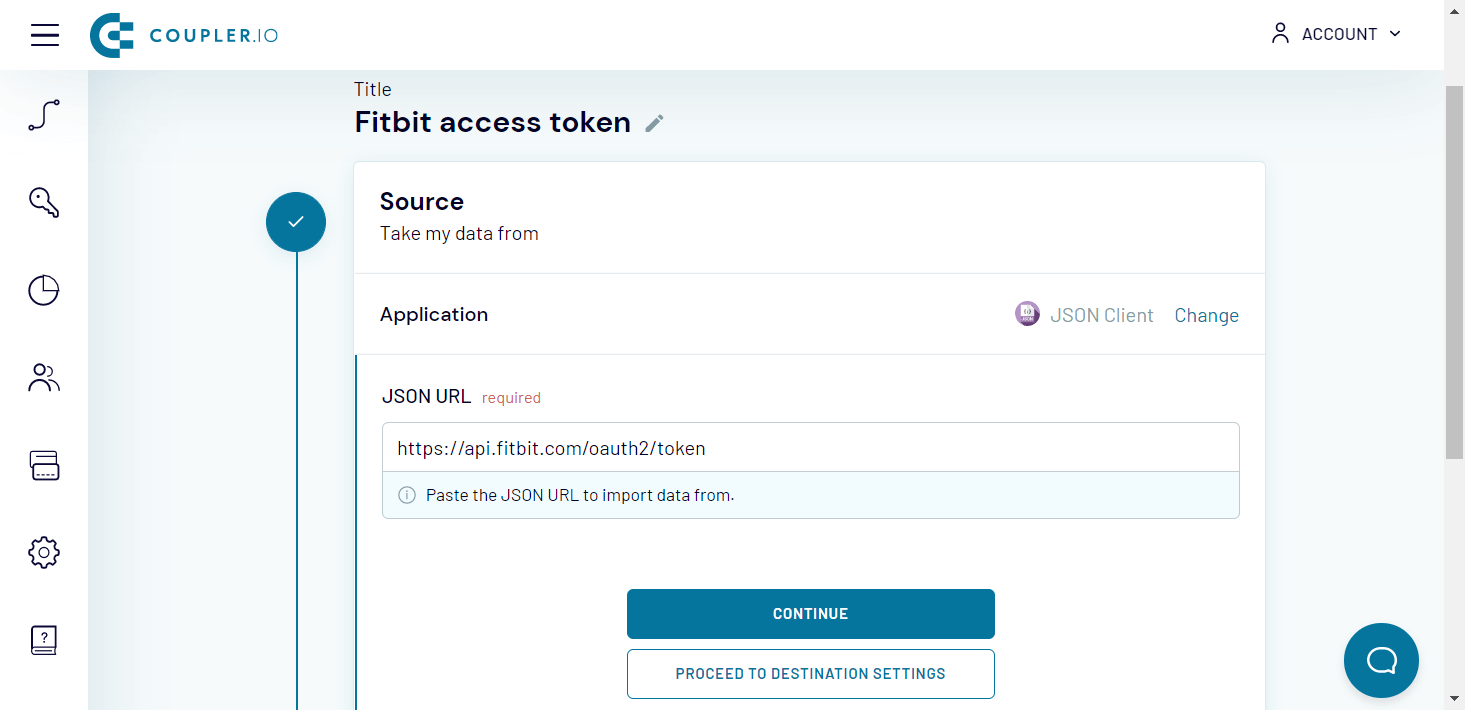Click the Change application link

(1206, 315)
